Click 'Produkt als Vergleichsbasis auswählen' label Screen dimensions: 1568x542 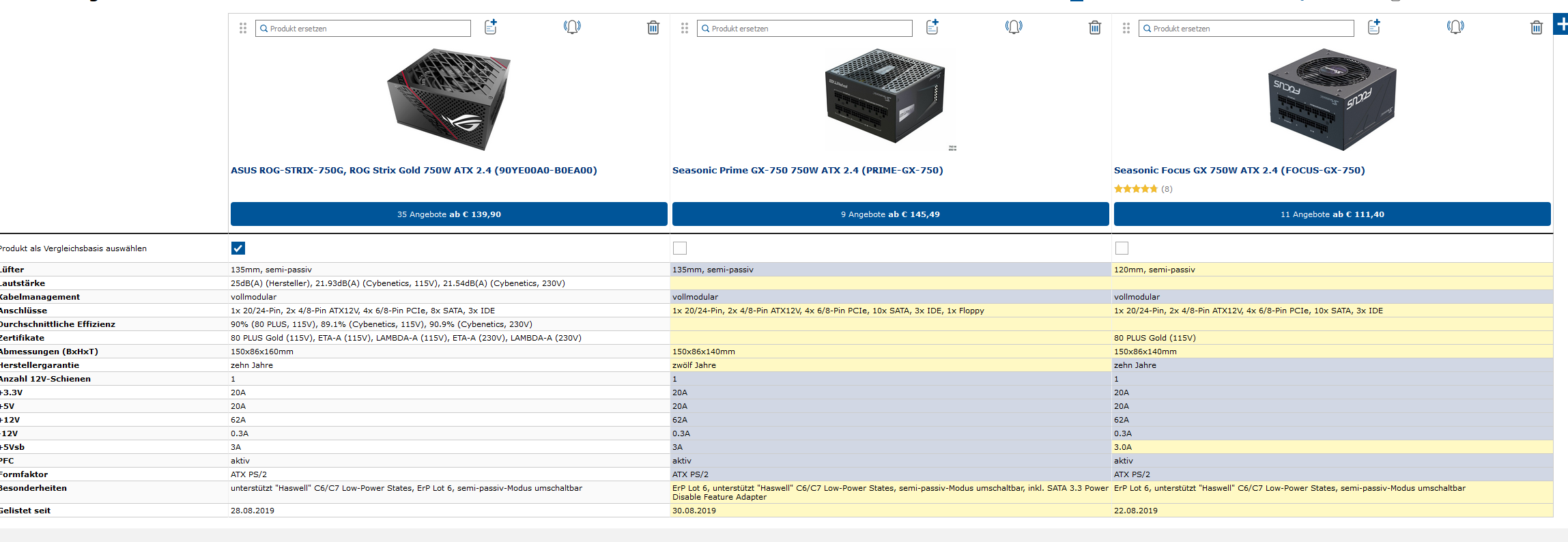click(73, 248)
